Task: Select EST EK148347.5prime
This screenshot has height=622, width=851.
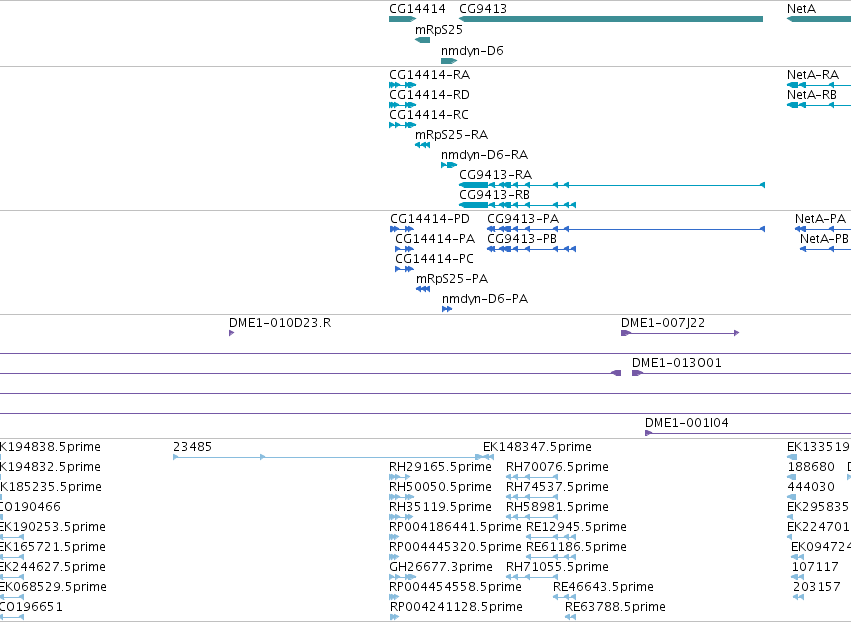Action: tap(537, 447)
